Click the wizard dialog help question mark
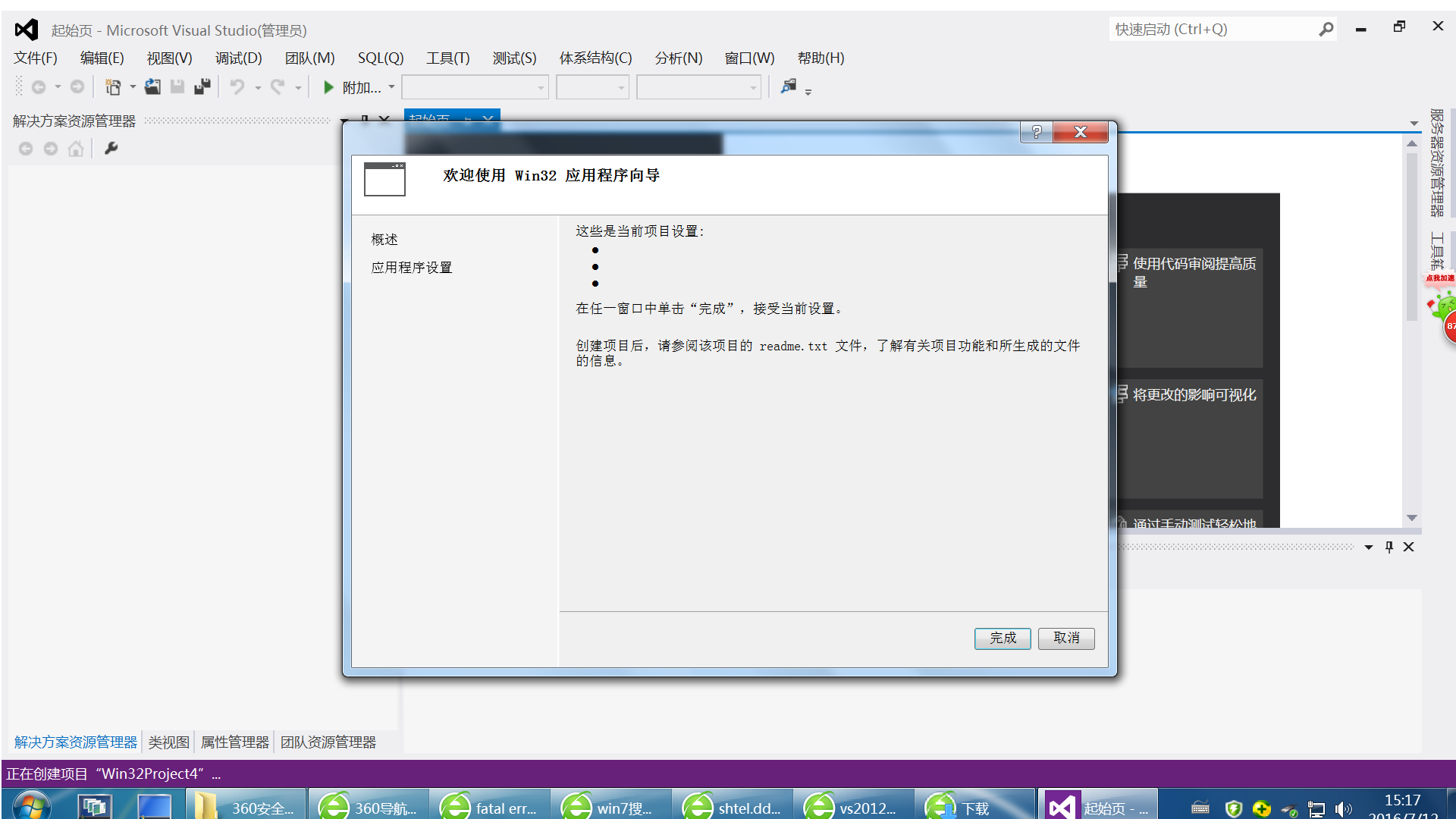 pos(1037,132)
